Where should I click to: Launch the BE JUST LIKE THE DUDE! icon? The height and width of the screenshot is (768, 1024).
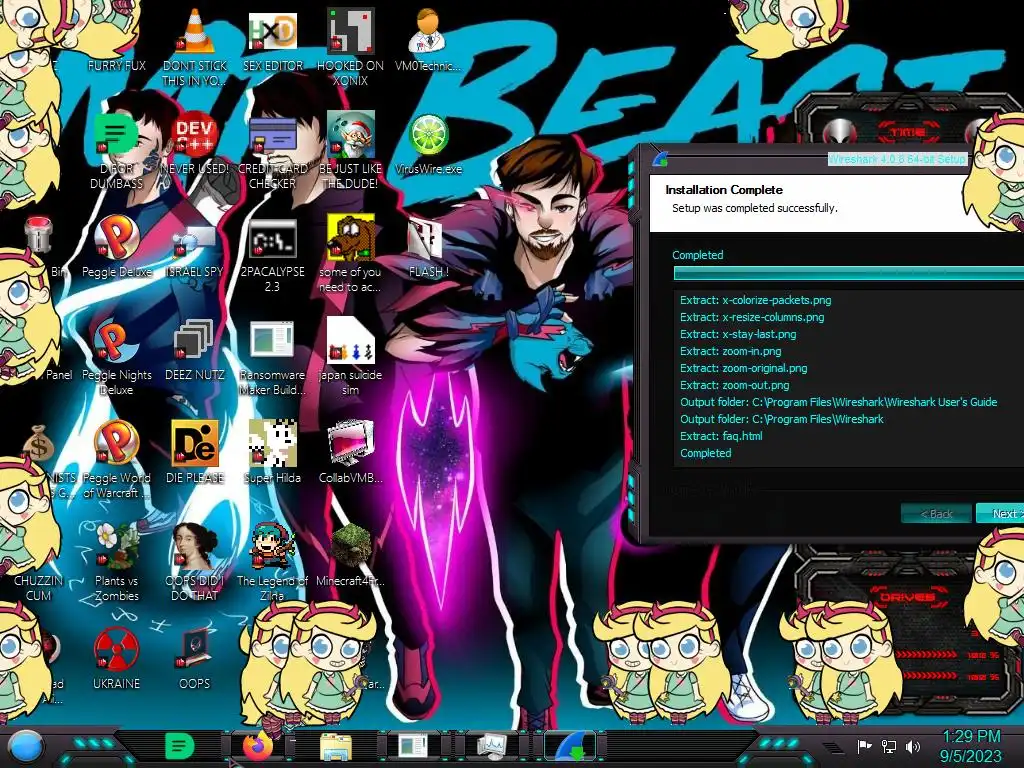click(350, 134)
